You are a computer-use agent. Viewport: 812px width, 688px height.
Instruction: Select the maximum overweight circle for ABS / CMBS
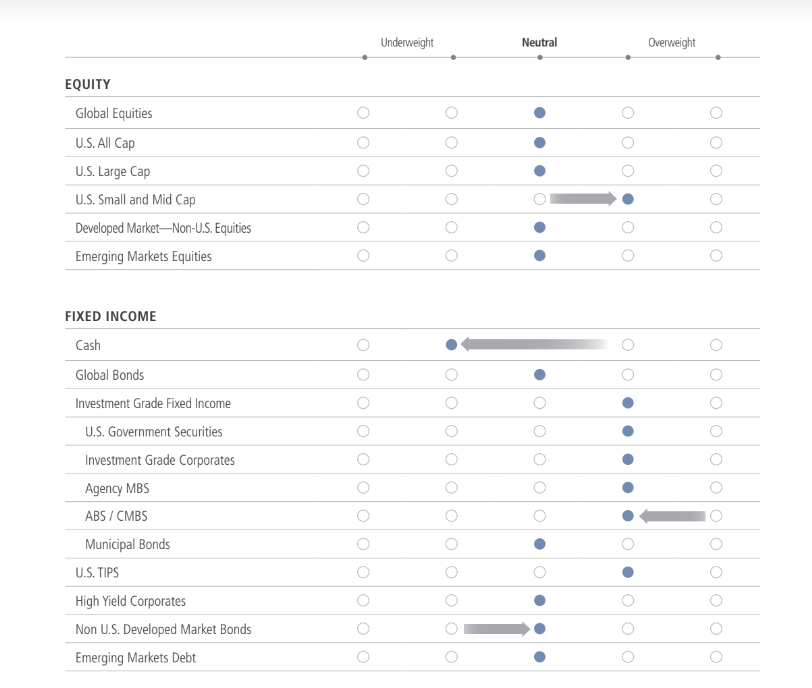[716, 516]
